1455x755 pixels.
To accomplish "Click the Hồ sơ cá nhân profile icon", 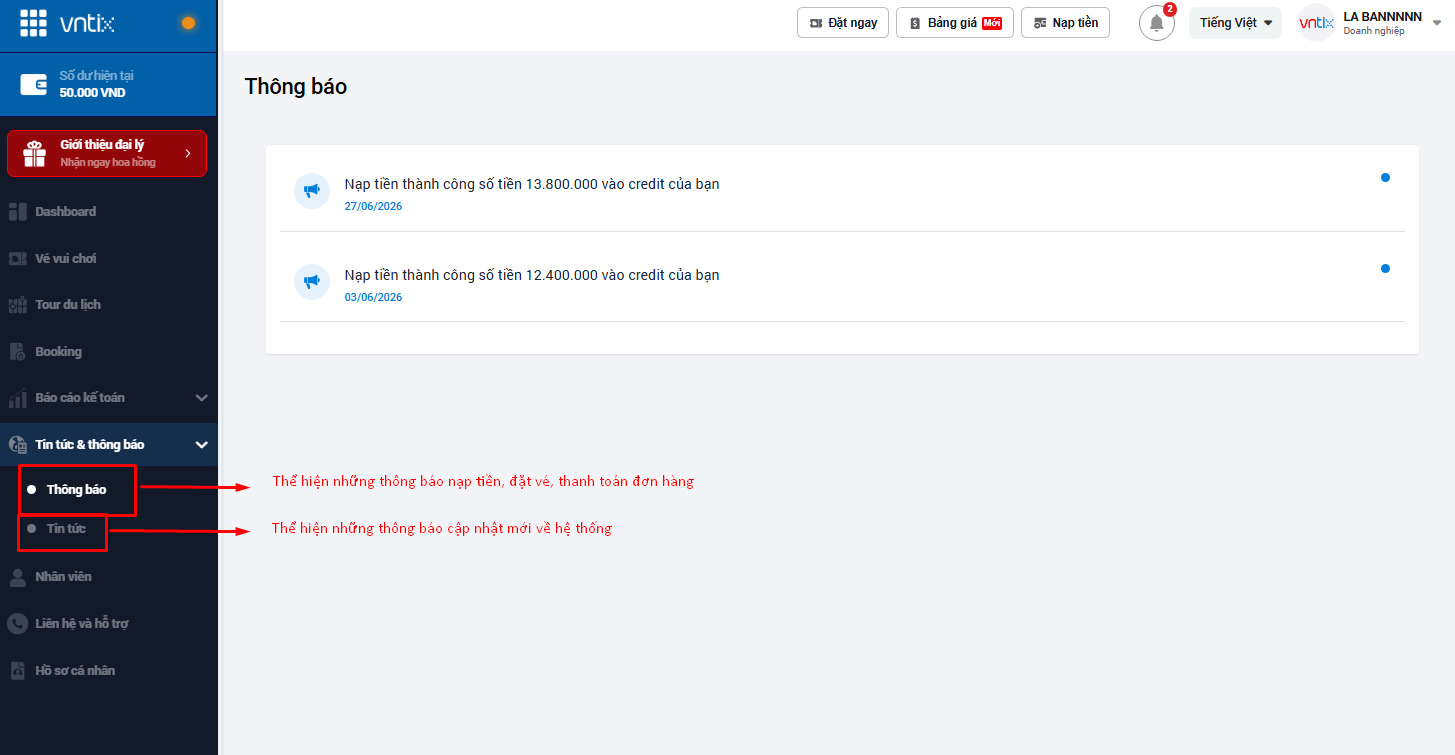I will [17, 671].
